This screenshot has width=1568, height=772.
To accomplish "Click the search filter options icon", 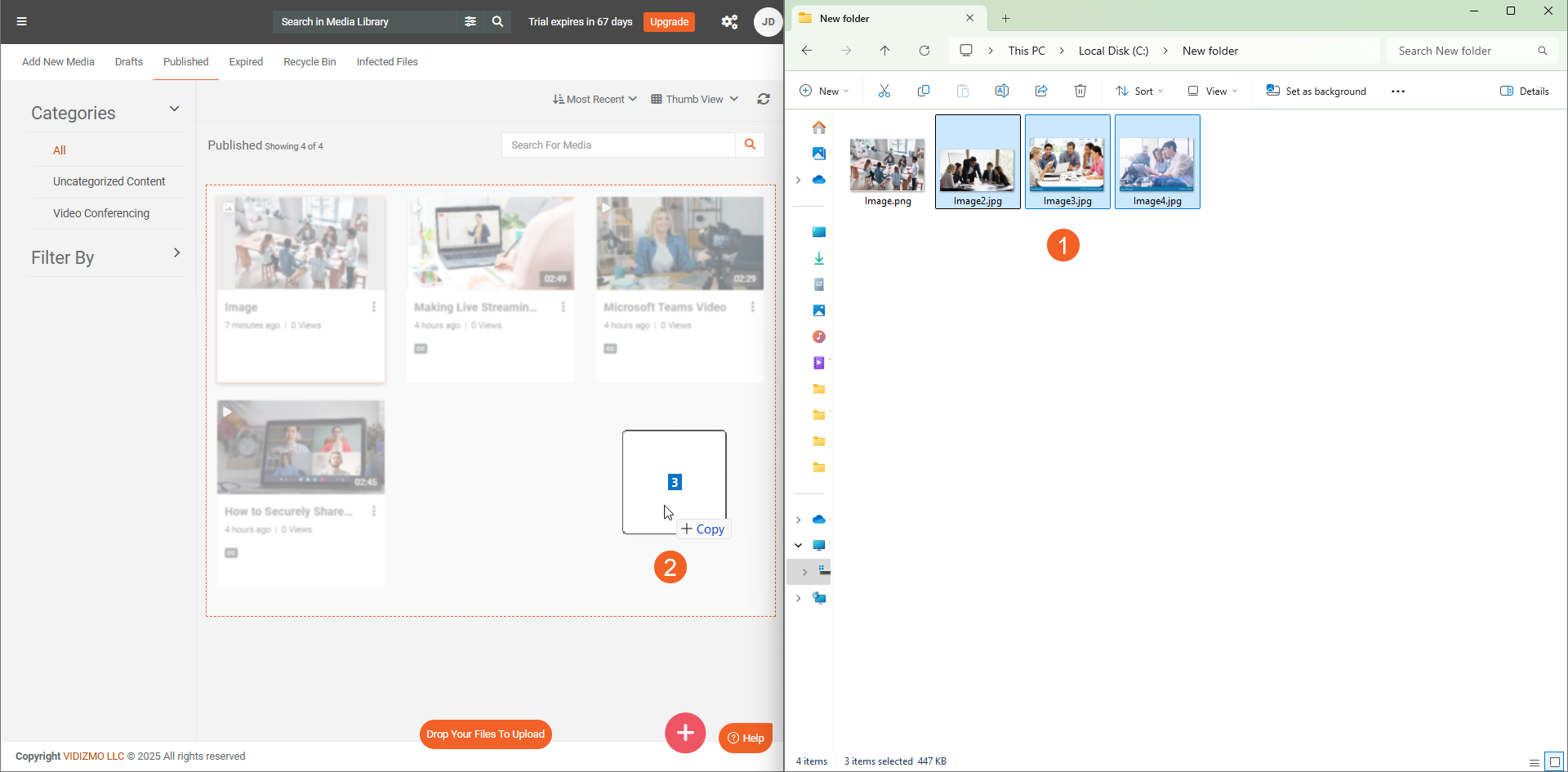I will pos(470,21).
